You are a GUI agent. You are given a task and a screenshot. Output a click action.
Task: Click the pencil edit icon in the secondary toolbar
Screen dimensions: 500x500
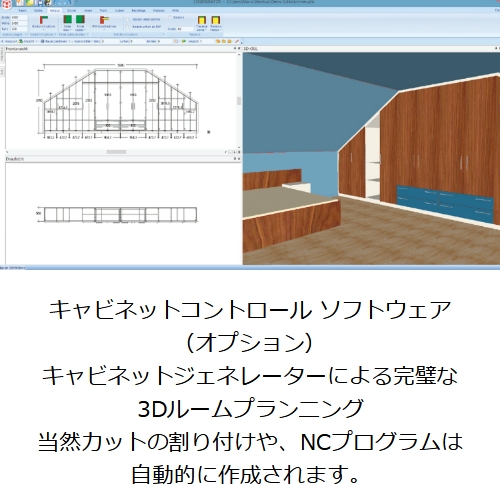click(237, 41)
